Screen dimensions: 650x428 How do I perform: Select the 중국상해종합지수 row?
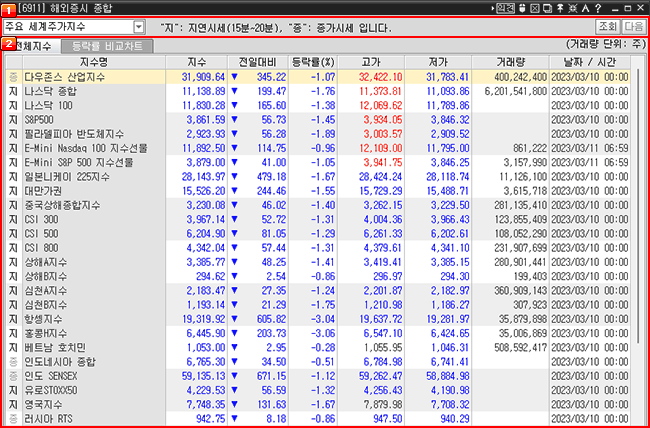318,205
